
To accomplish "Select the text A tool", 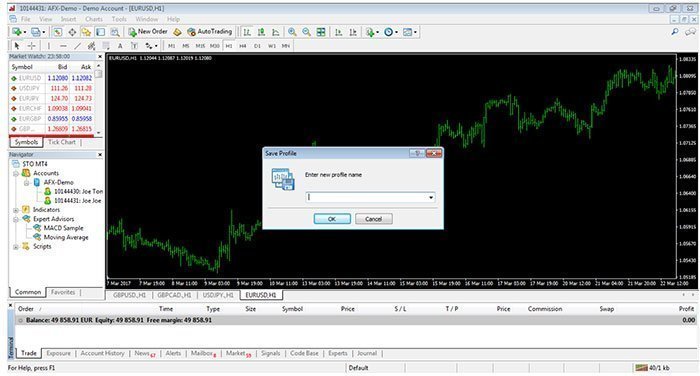I will point(120,46).
